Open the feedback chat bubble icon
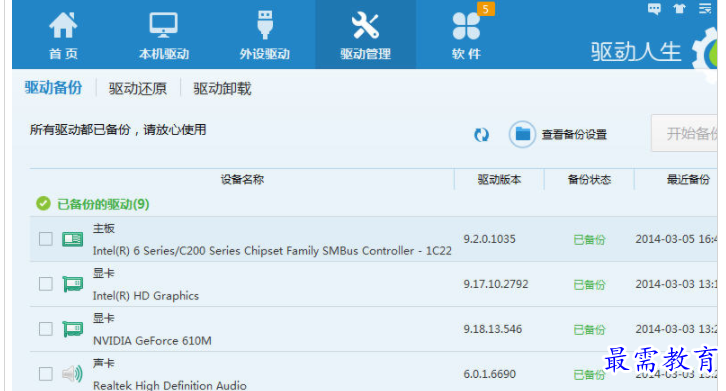 tap(654, 8)
